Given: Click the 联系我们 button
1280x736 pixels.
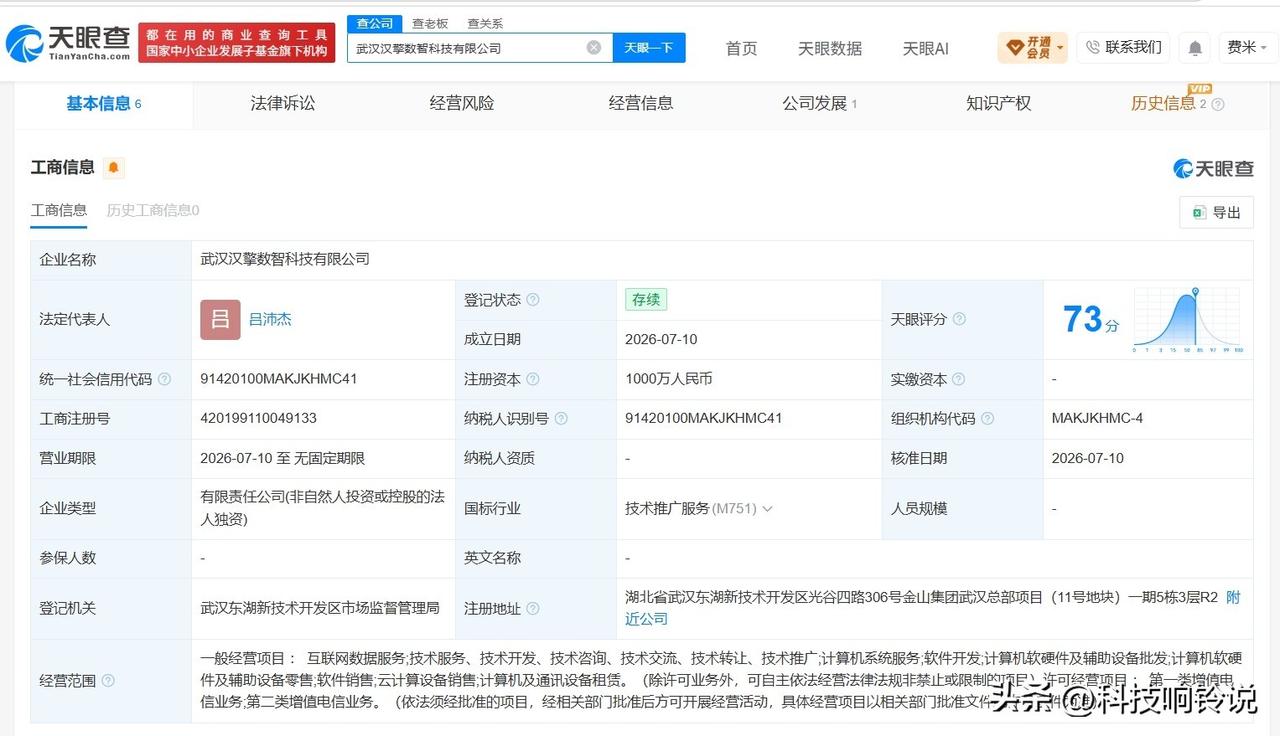Looking at the screenshot, I should [1123, 47].
